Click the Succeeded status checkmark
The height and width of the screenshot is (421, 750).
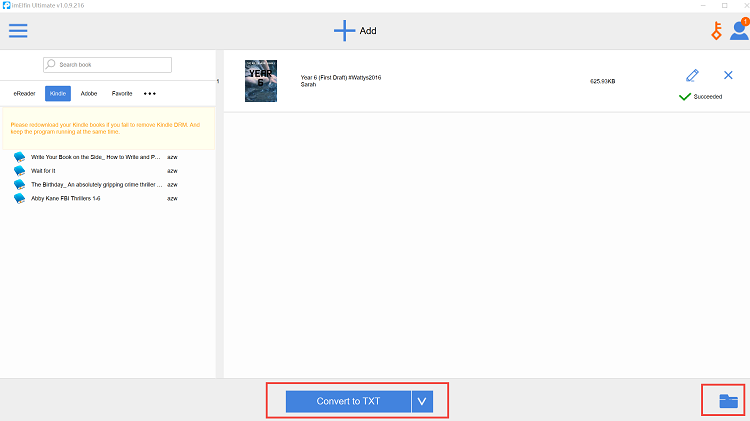[x=685, y=97]
